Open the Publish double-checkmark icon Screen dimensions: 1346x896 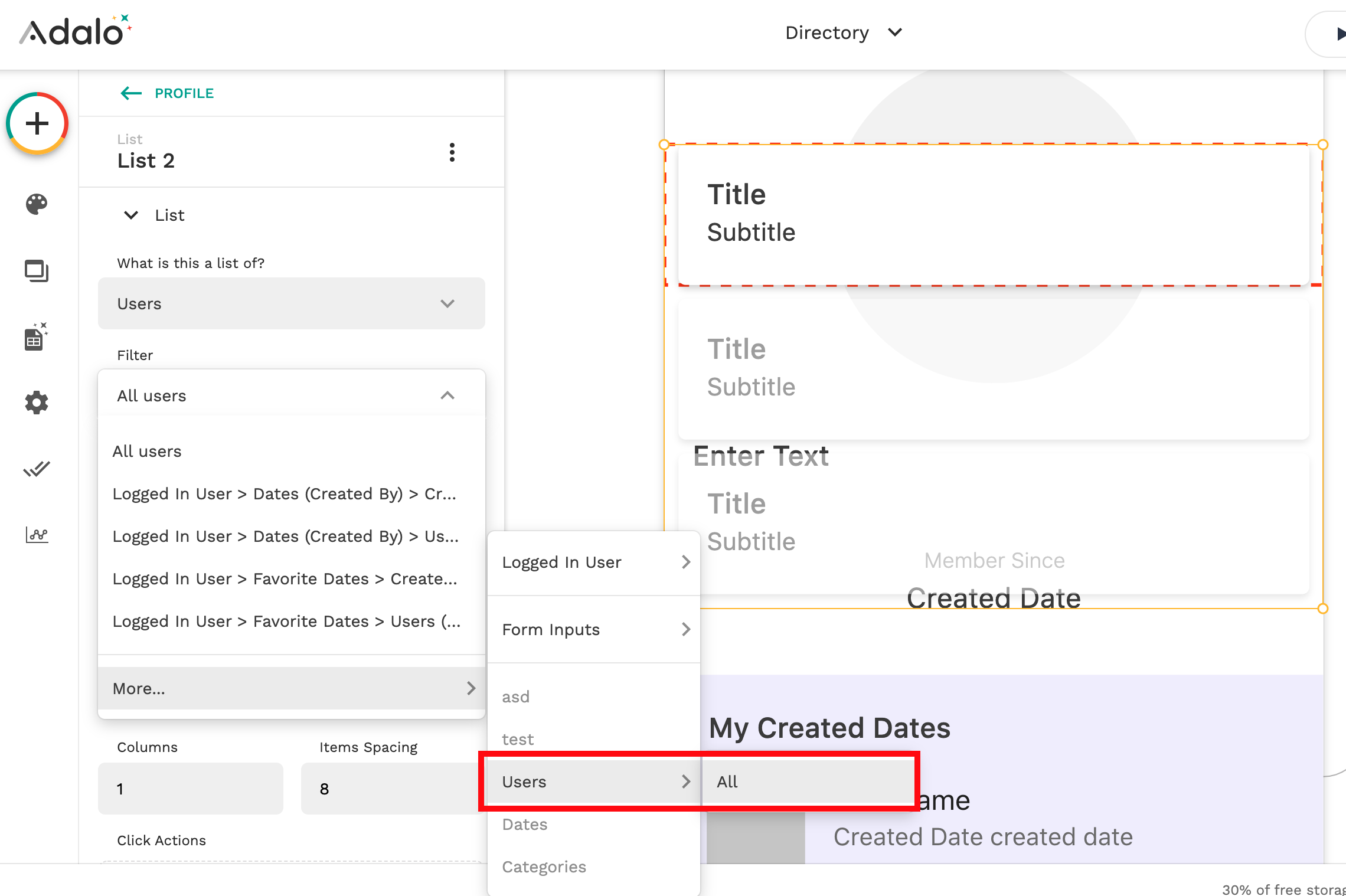click(x=37, y=469)
